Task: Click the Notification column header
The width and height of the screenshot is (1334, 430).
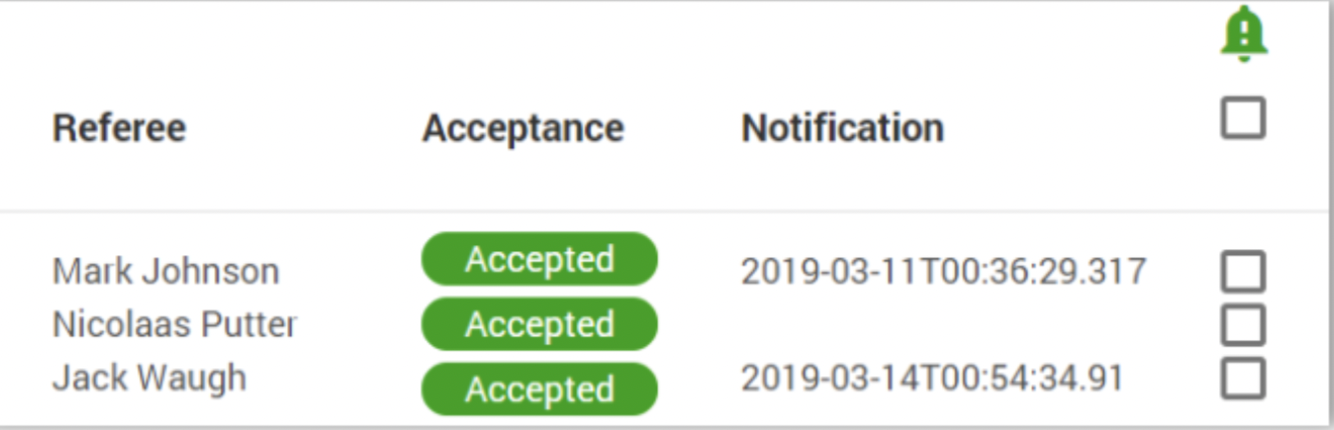Action: (842, 128)
